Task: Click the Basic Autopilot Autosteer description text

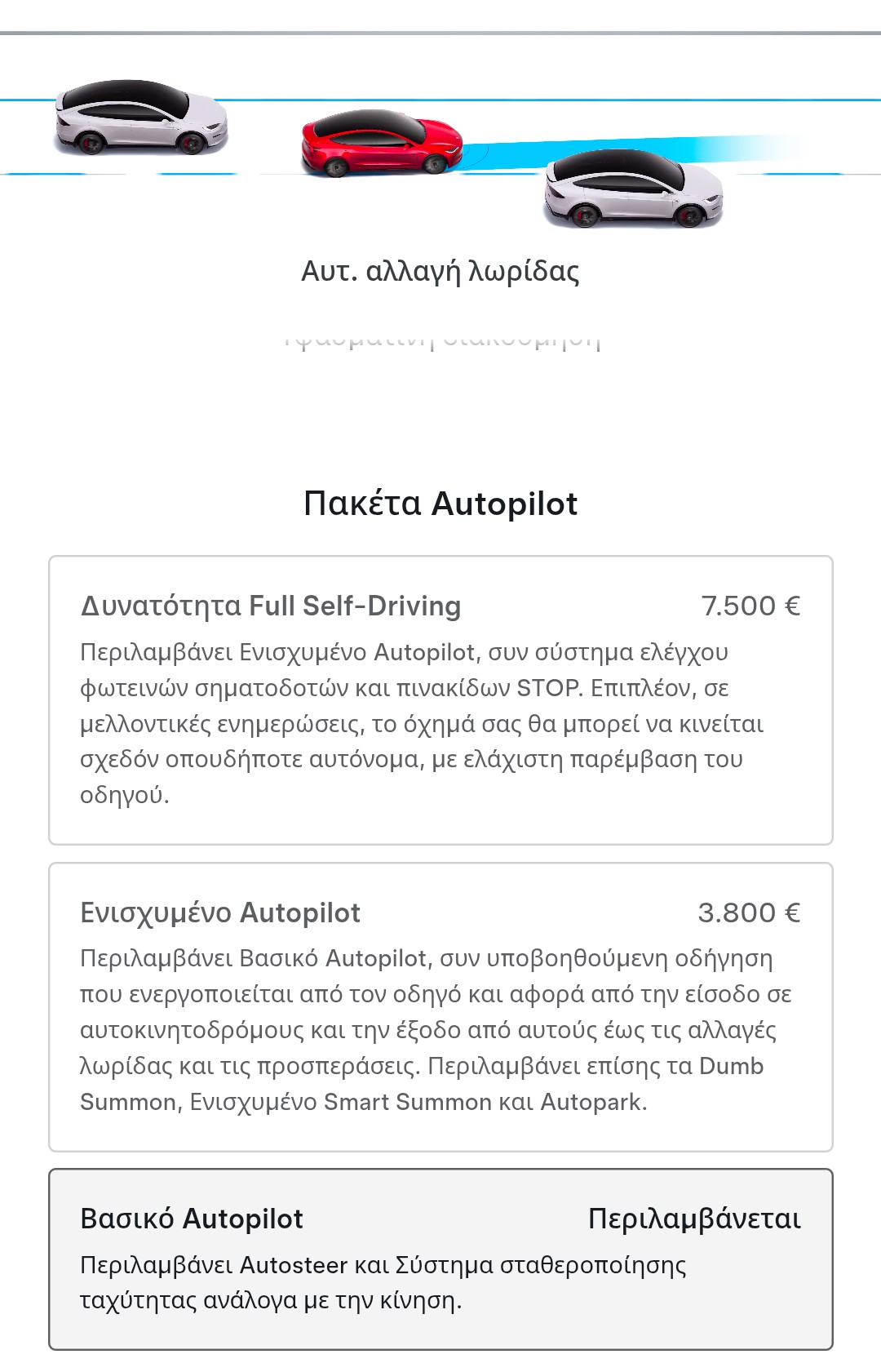Action: pos(383,1282)
